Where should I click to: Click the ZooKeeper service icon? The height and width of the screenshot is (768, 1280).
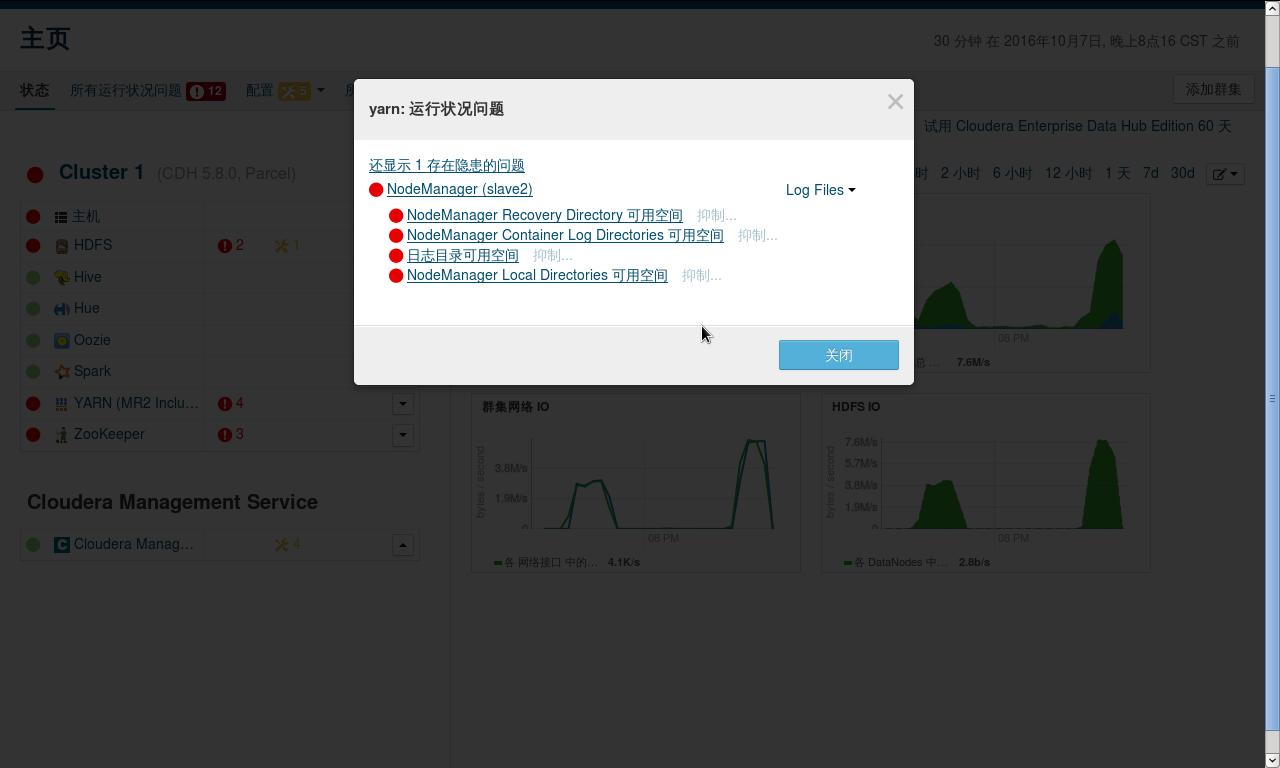coord(61,435)
